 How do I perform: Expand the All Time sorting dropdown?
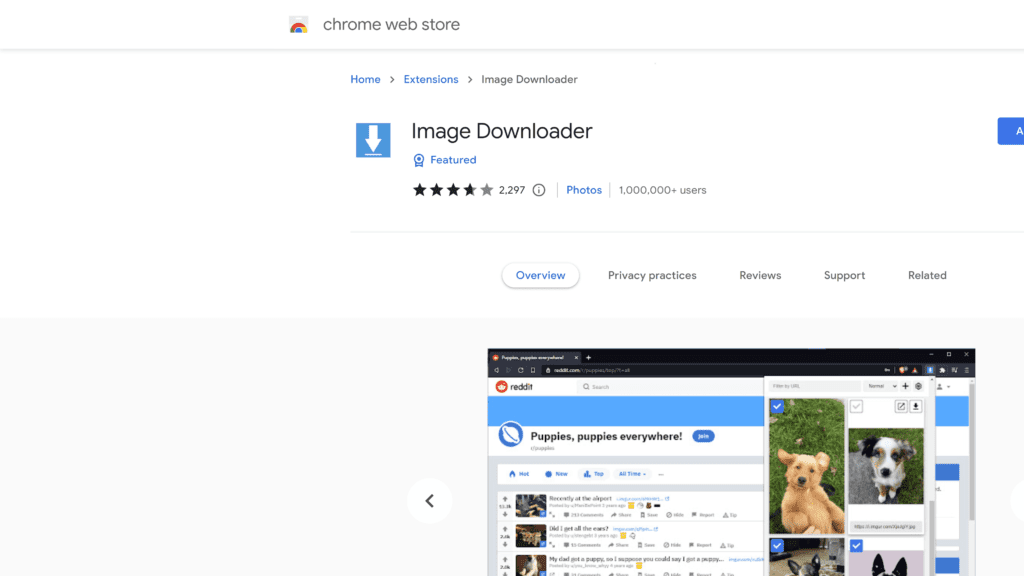pos(632,474)
